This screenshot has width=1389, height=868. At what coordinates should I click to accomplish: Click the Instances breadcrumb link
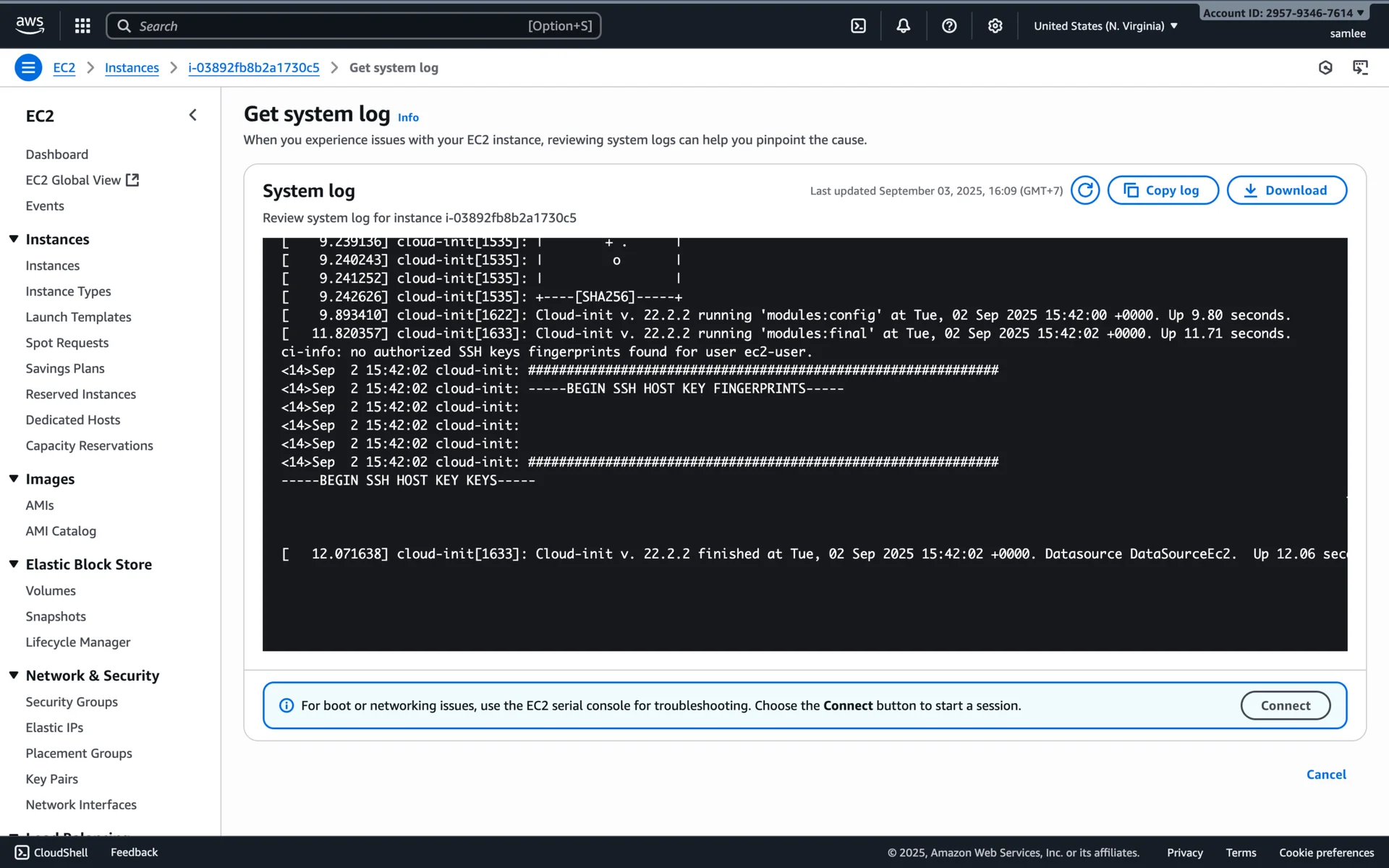pyautogui.click(x=132, y=68)
